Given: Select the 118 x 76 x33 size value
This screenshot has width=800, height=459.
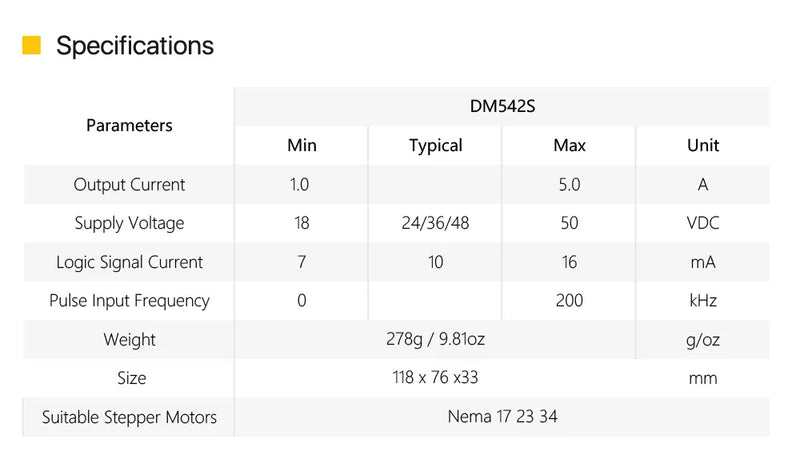Looking at the screenshot, I should click(435, 378).
